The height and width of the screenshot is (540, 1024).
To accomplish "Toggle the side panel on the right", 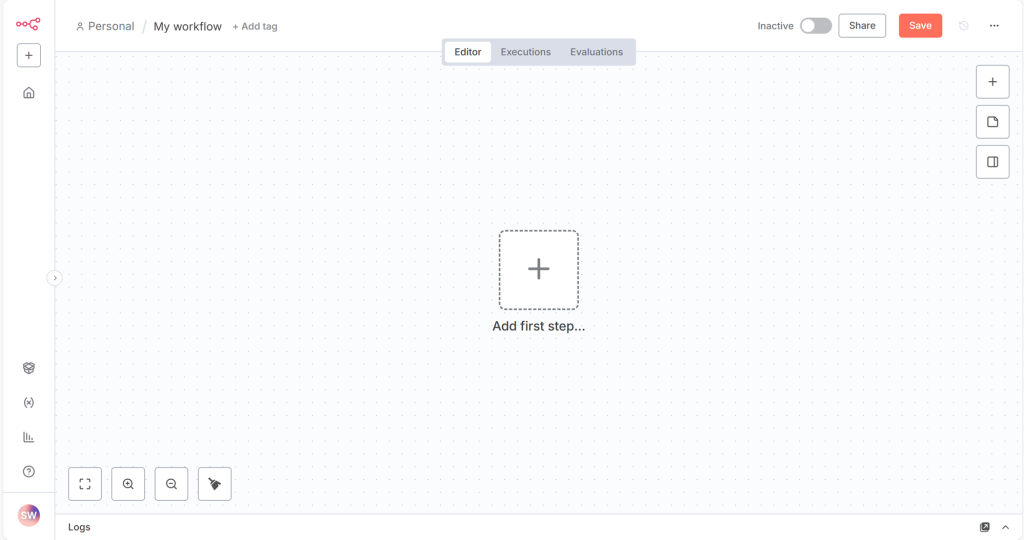I will click(x=992, y=162).
